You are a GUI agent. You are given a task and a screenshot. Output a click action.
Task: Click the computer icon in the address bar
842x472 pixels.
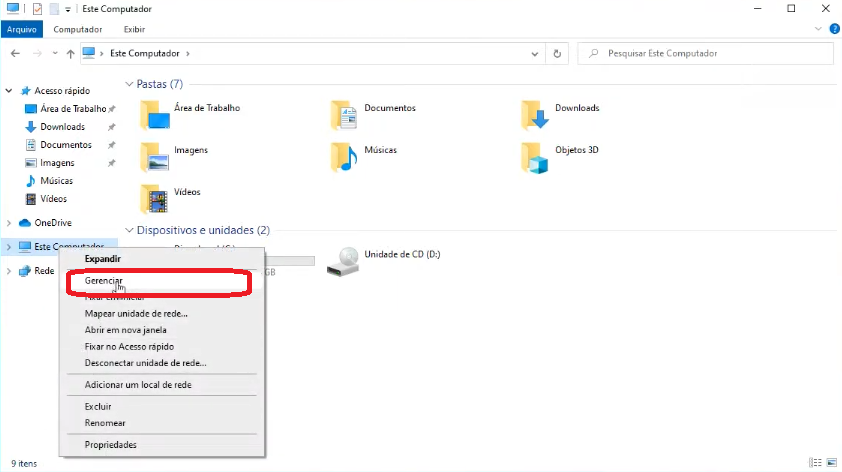[89, 53]
